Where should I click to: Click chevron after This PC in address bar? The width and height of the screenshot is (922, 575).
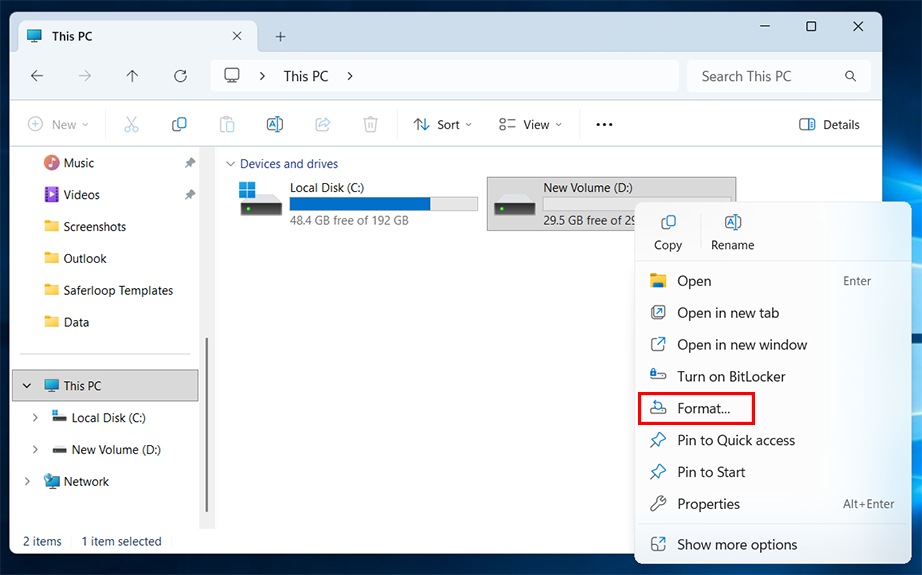[350, 76]
